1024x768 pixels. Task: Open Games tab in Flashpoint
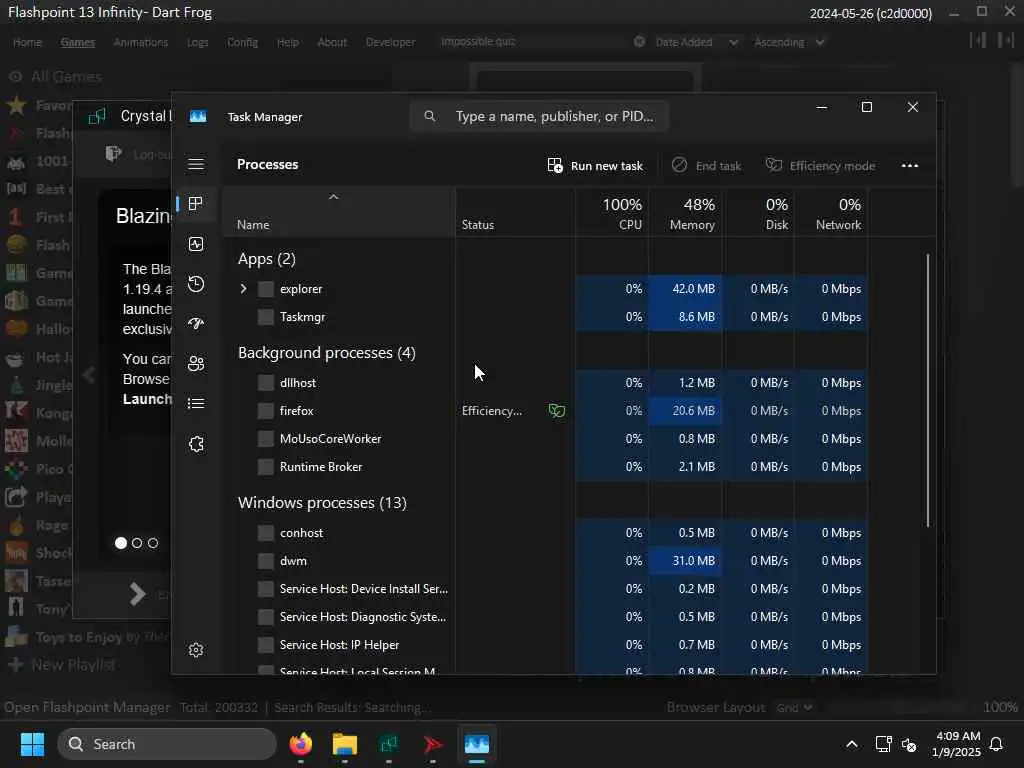click(78, 42)
